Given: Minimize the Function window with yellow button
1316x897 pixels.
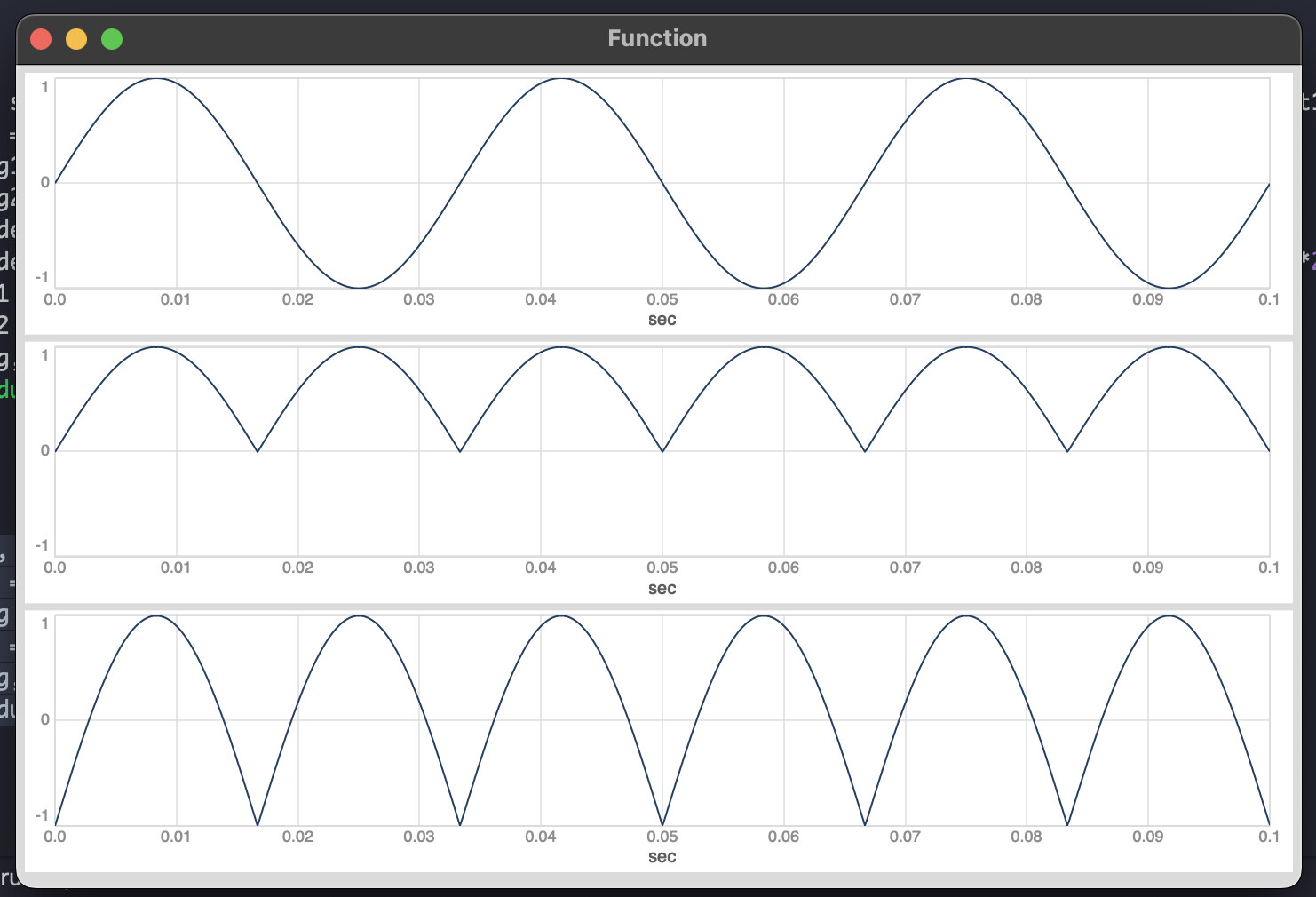Looking at the screenshot, I should pos(76,39).
